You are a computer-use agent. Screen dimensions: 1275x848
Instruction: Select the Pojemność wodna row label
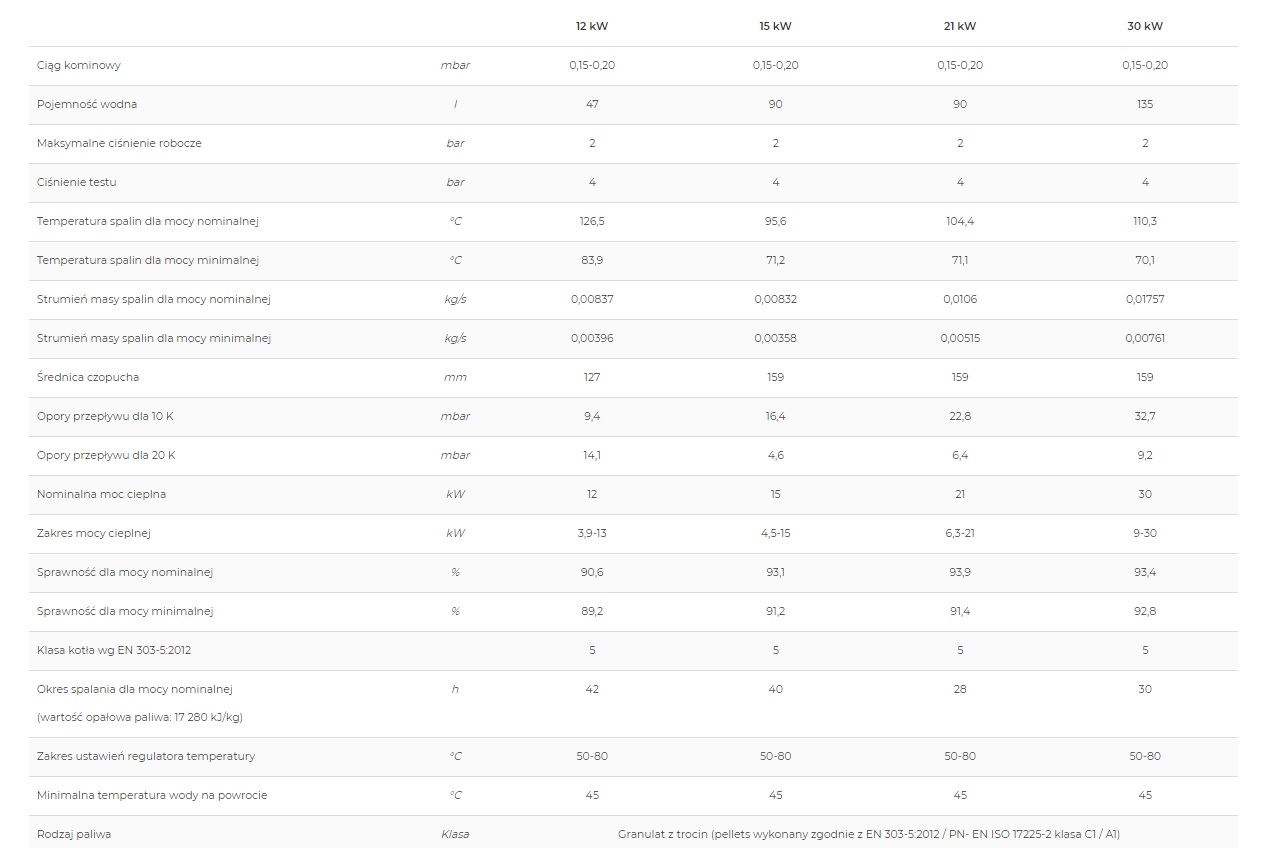(x=87, y=104)
